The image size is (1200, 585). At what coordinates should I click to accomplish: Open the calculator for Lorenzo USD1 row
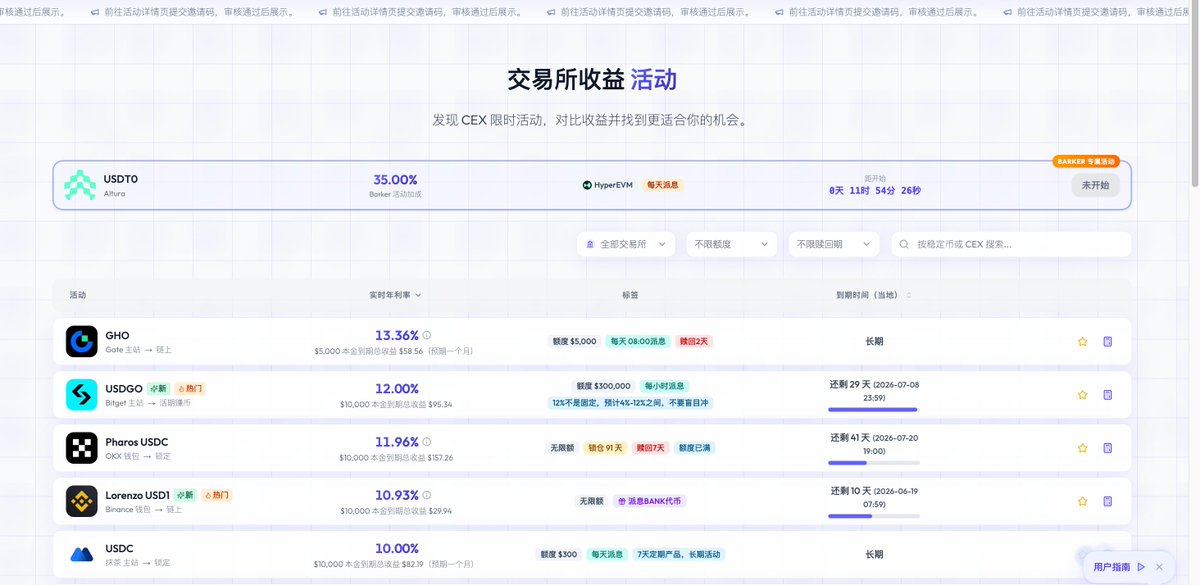point(1108,501)
